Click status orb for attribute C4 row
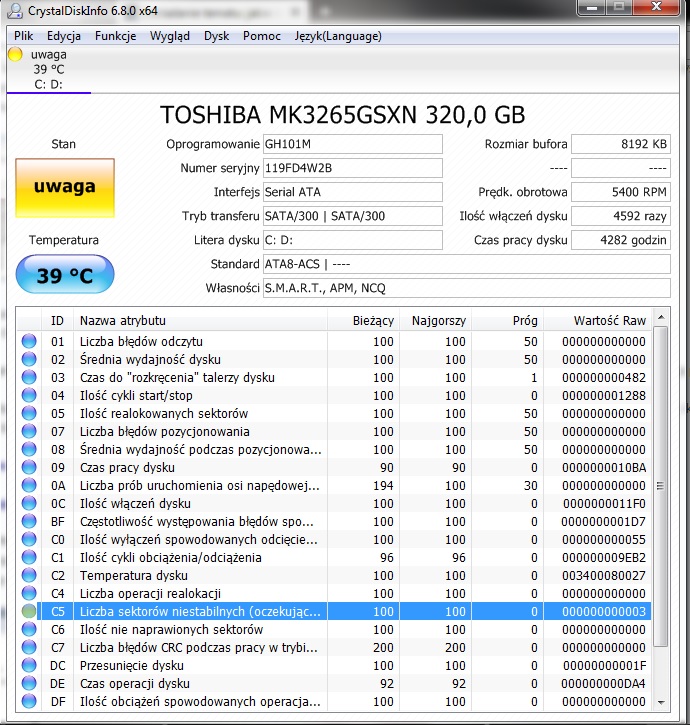The width and height of the screenshot is (690, 725). (29, 594)
